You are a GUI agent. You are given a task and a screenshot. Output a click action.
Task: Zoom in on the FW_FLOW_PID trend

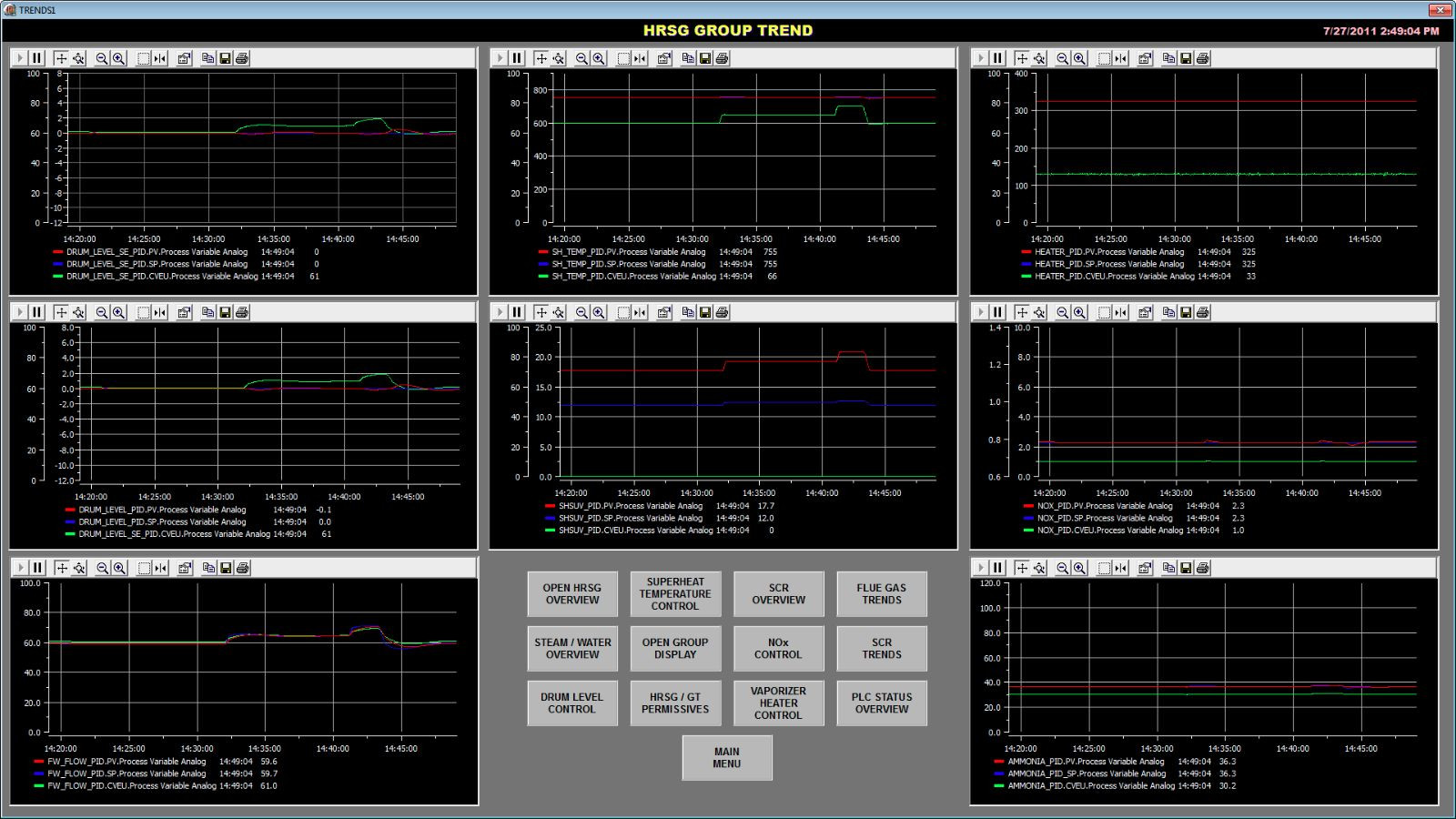[119, 568]
